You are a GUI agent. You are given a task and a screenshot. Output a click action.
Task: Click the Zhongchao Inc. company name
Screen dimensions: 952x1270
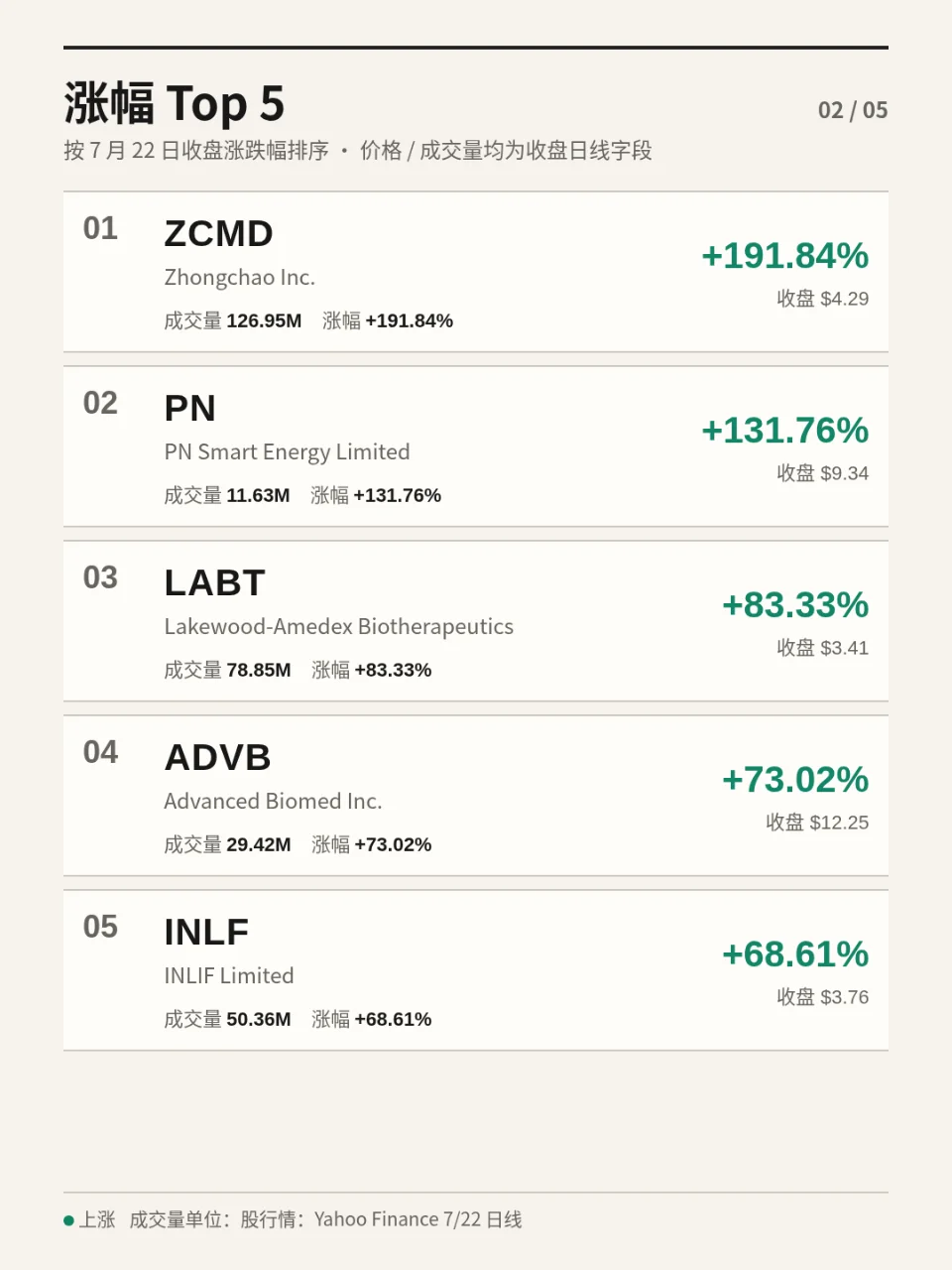coord(240,278)
